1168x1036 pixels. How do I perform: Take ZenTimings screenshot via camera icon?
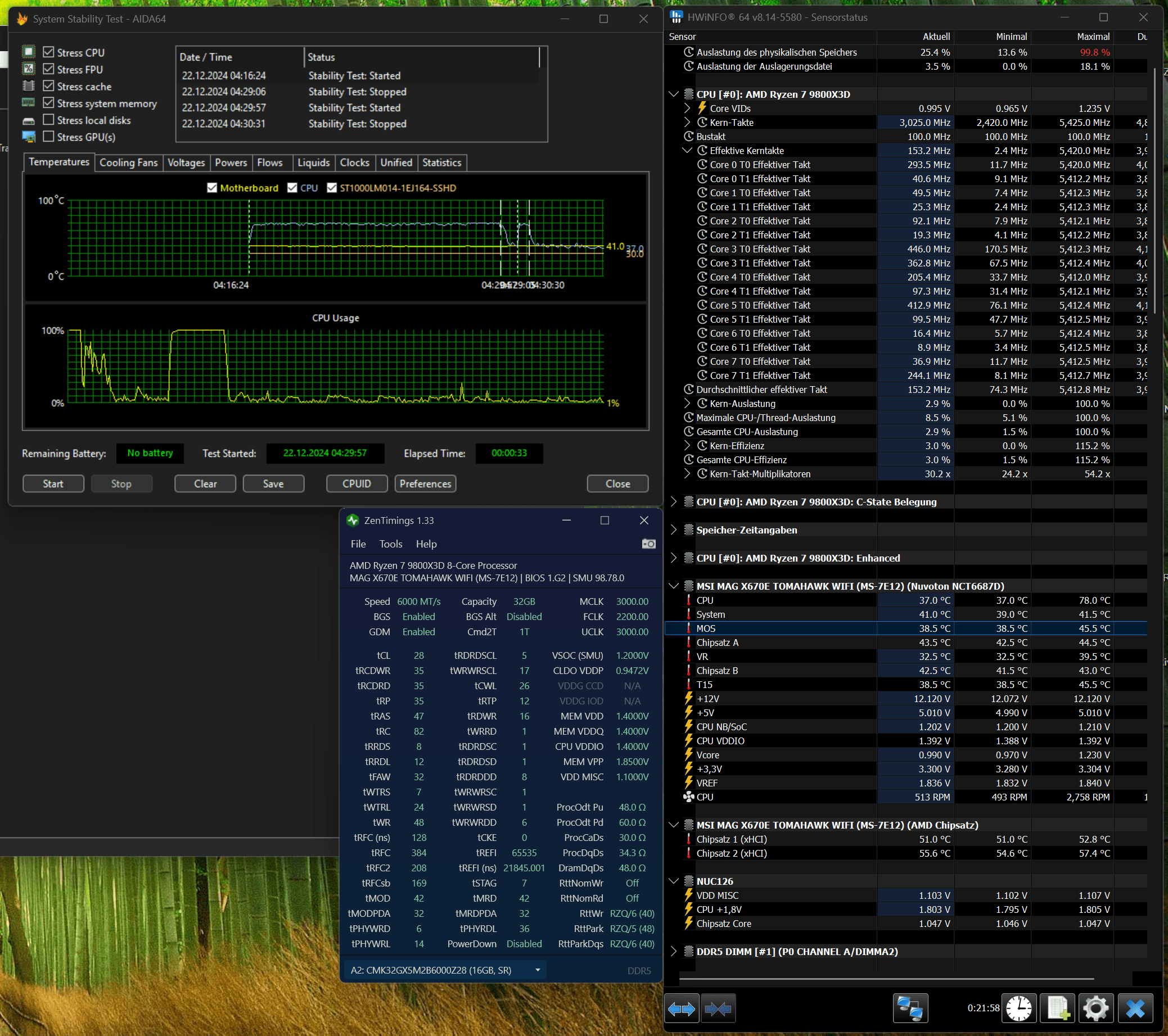coord(648,544)
